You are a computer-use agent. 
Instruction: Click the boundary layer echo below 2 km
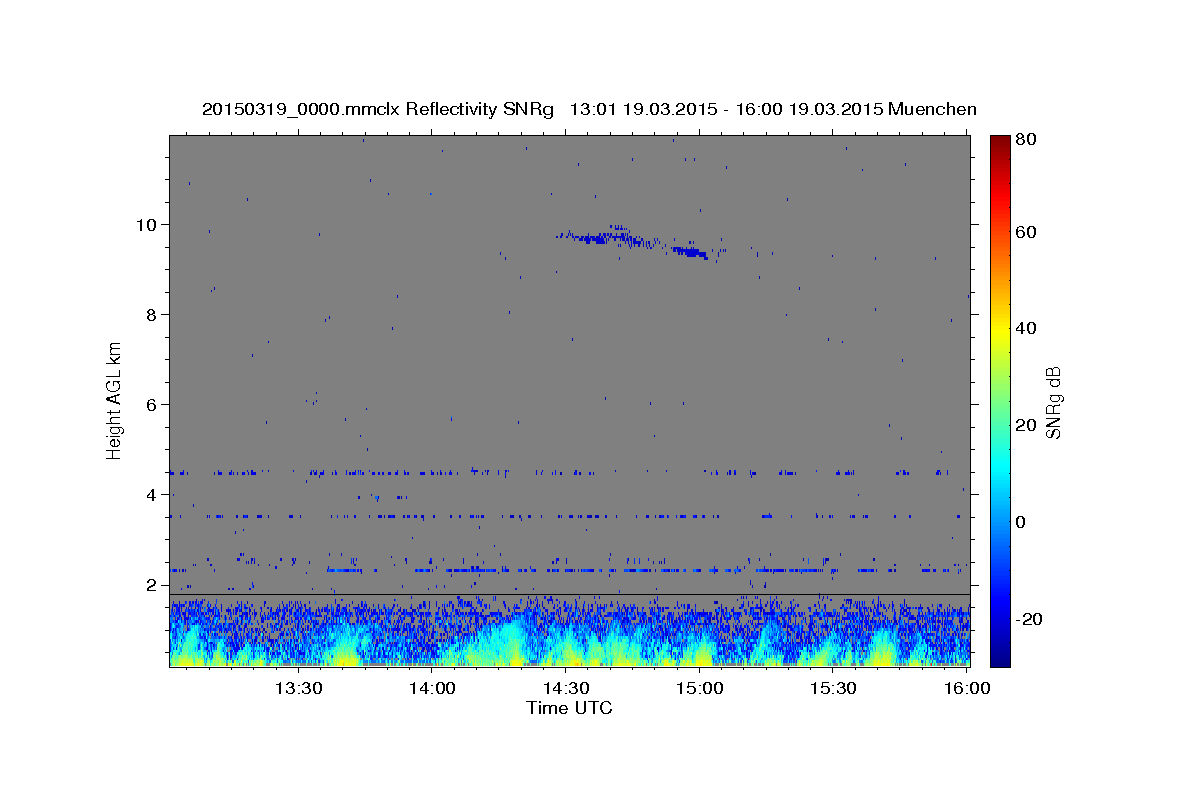click(x=569, y=633)
